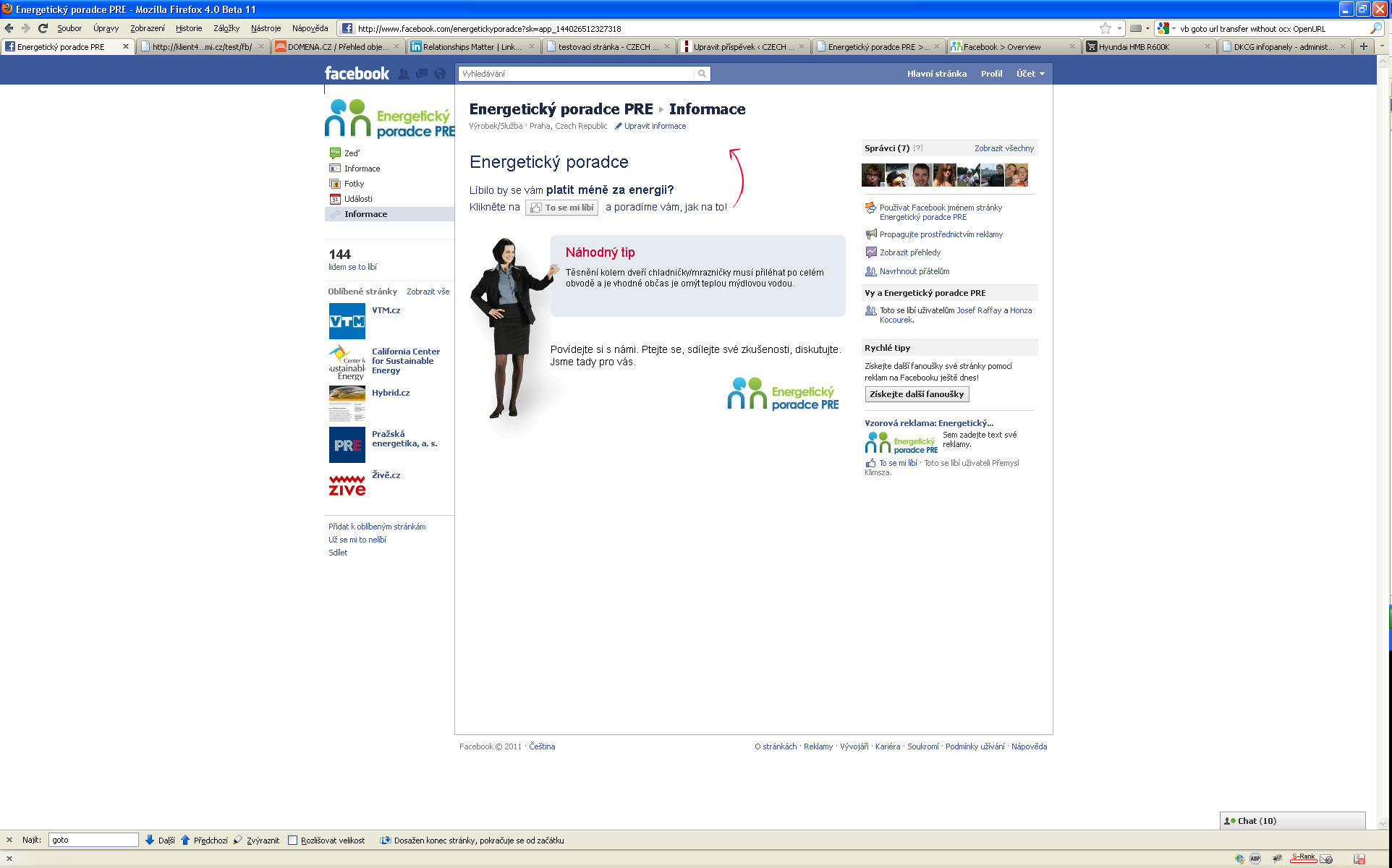Open Facebook messages icon
The width and height of the screenshot is (1392, 868).
point(422,74)
